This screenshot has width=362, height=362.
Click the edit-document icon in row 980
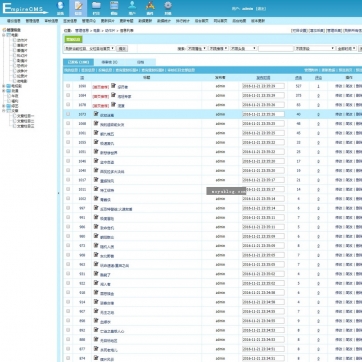[96, 236]
